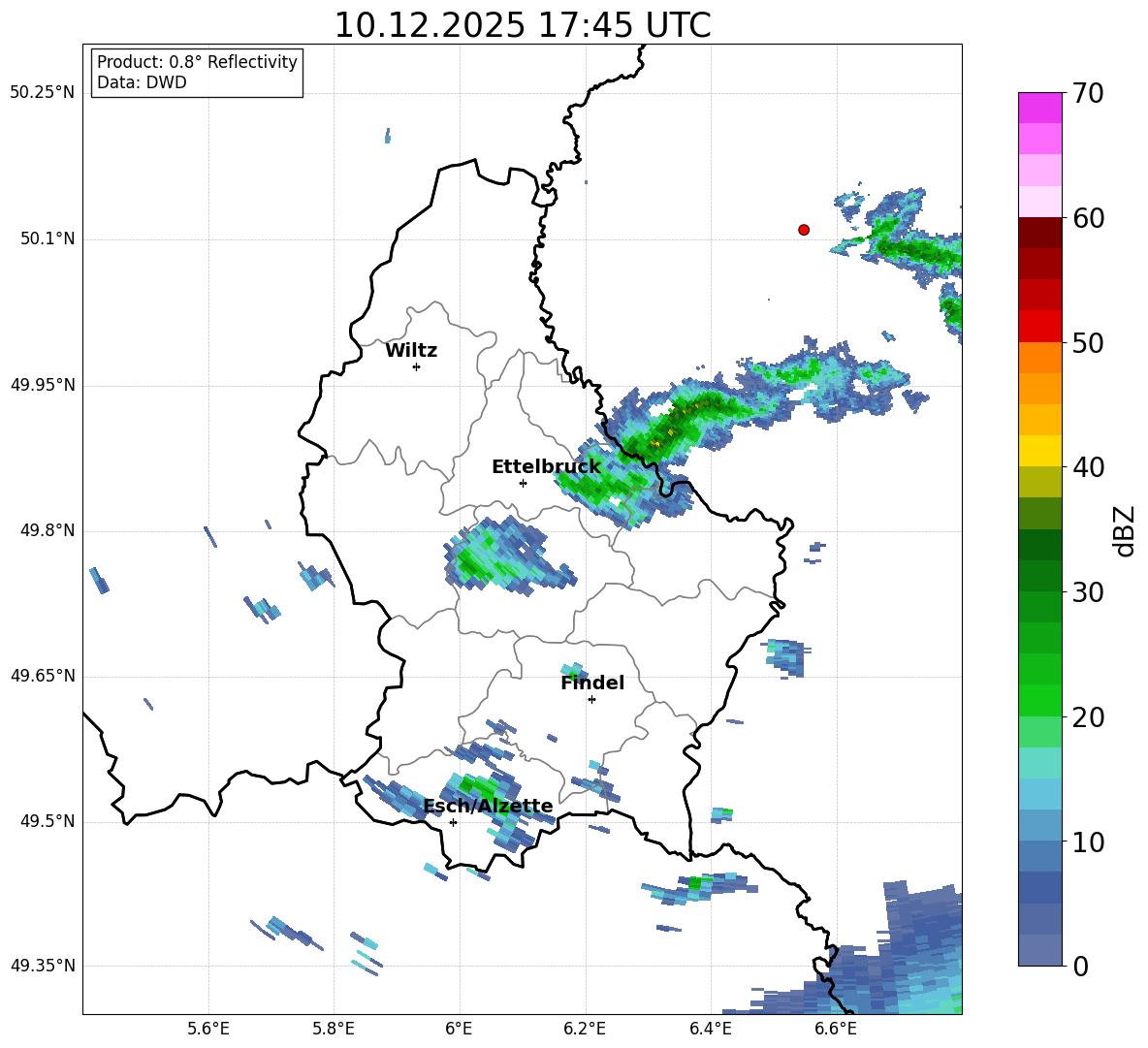The width and height of the screenshot is (1148, 1048).
Task: Click the 6.2°E longitude label
Action: pos(585,1030)
